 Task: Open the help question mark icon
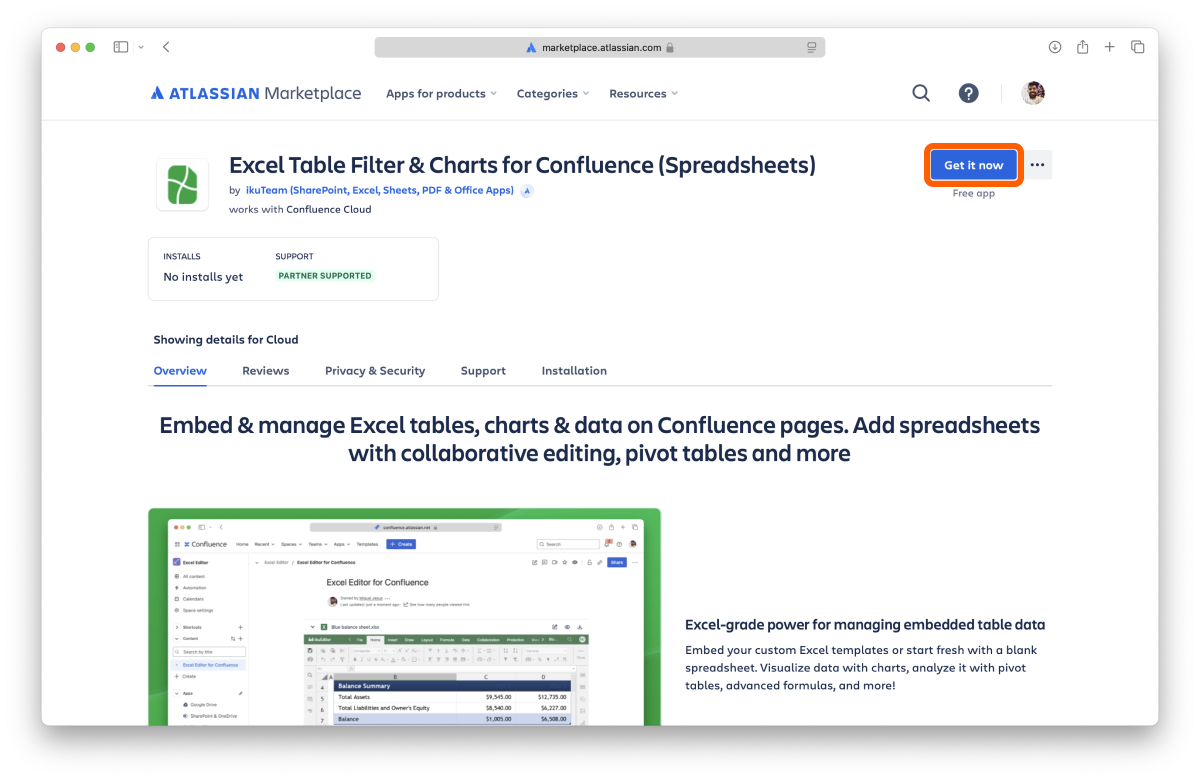(x=968, y=93)
